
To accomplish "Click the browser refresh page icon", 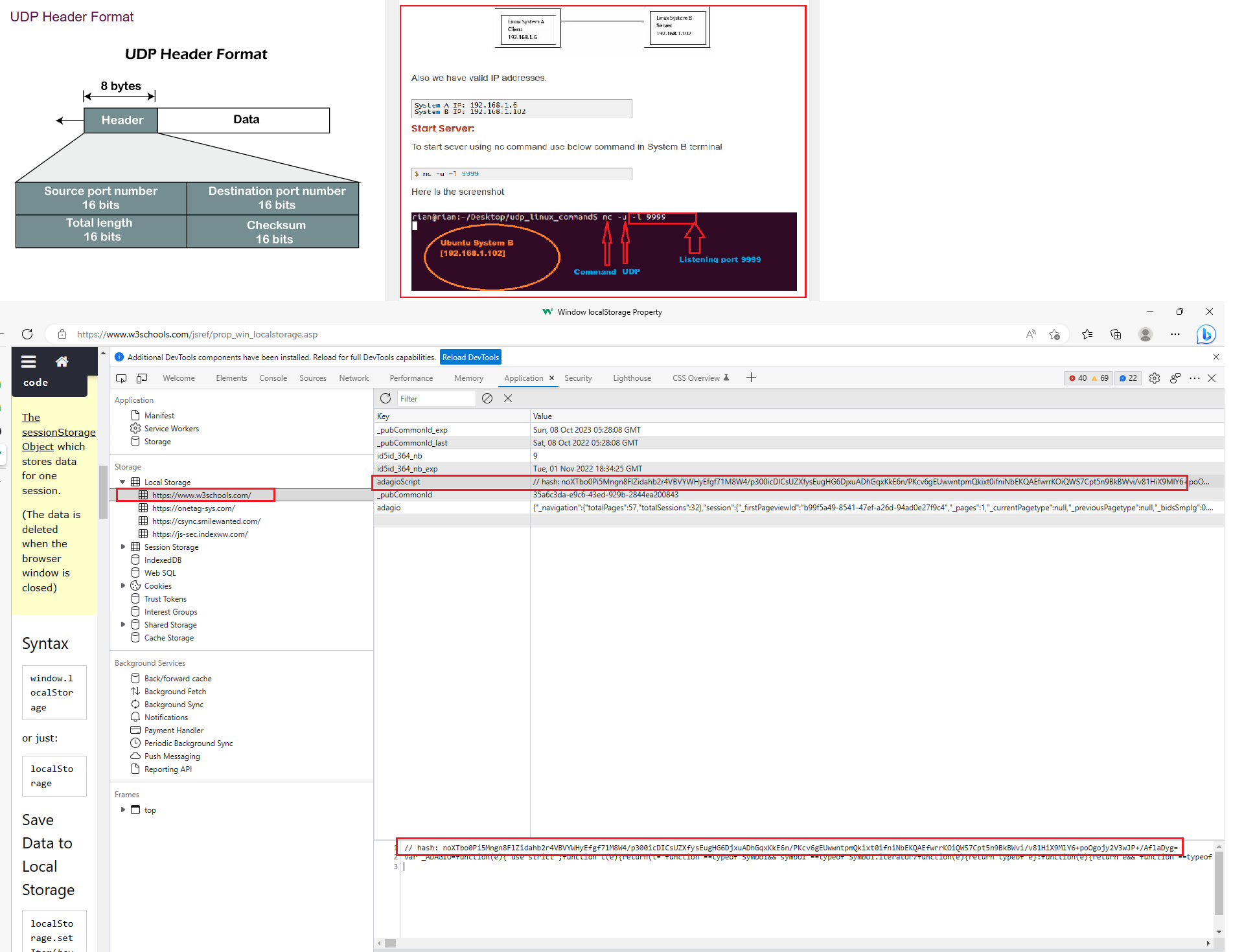I will click(x=27, y=334).
